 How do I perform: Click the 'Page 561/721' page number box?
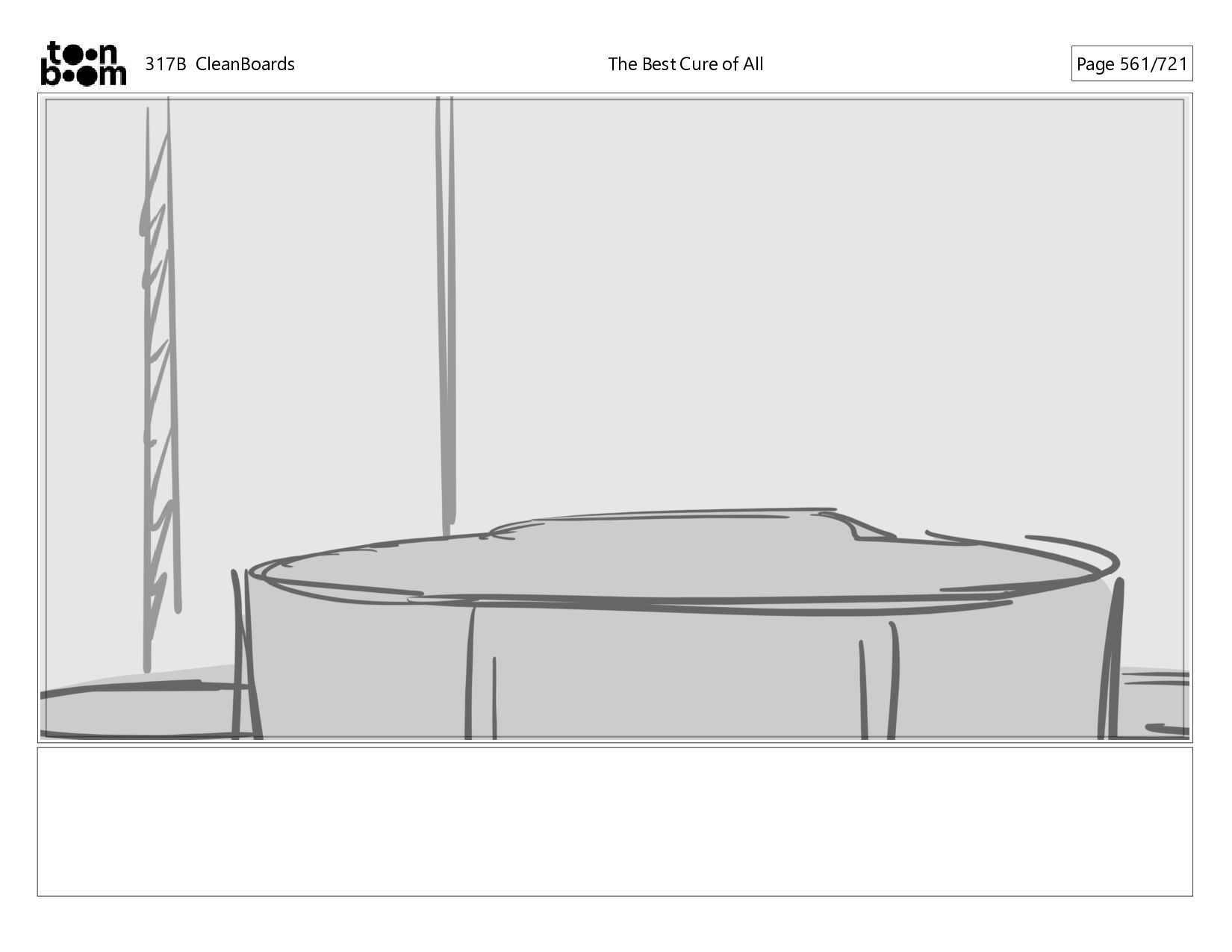pyautogui.click(x=1131, y=63)
